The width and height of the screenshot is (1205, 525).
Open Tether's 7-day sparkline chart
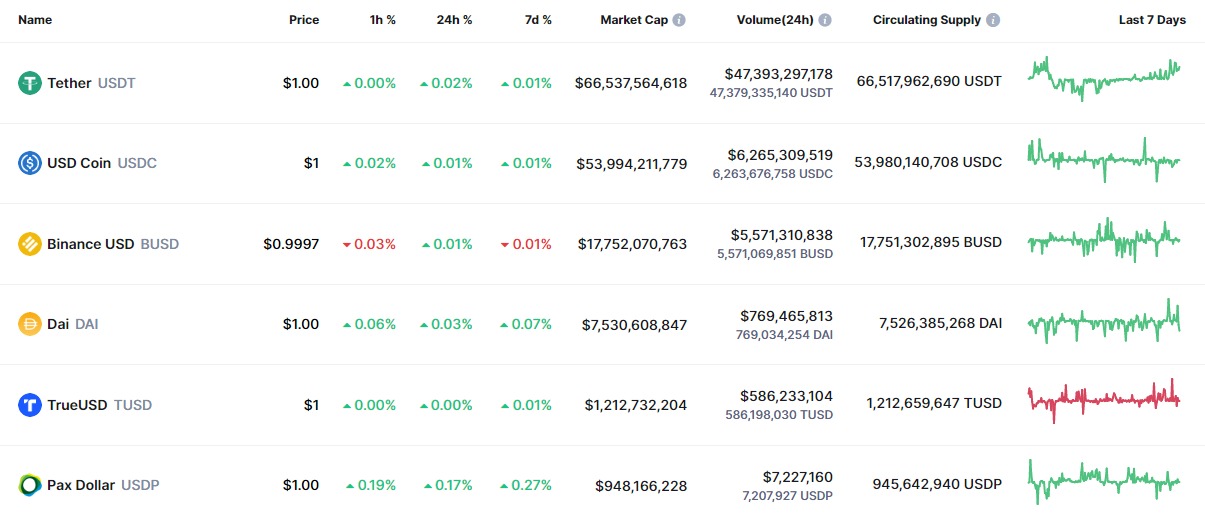tap(1104, 79)
